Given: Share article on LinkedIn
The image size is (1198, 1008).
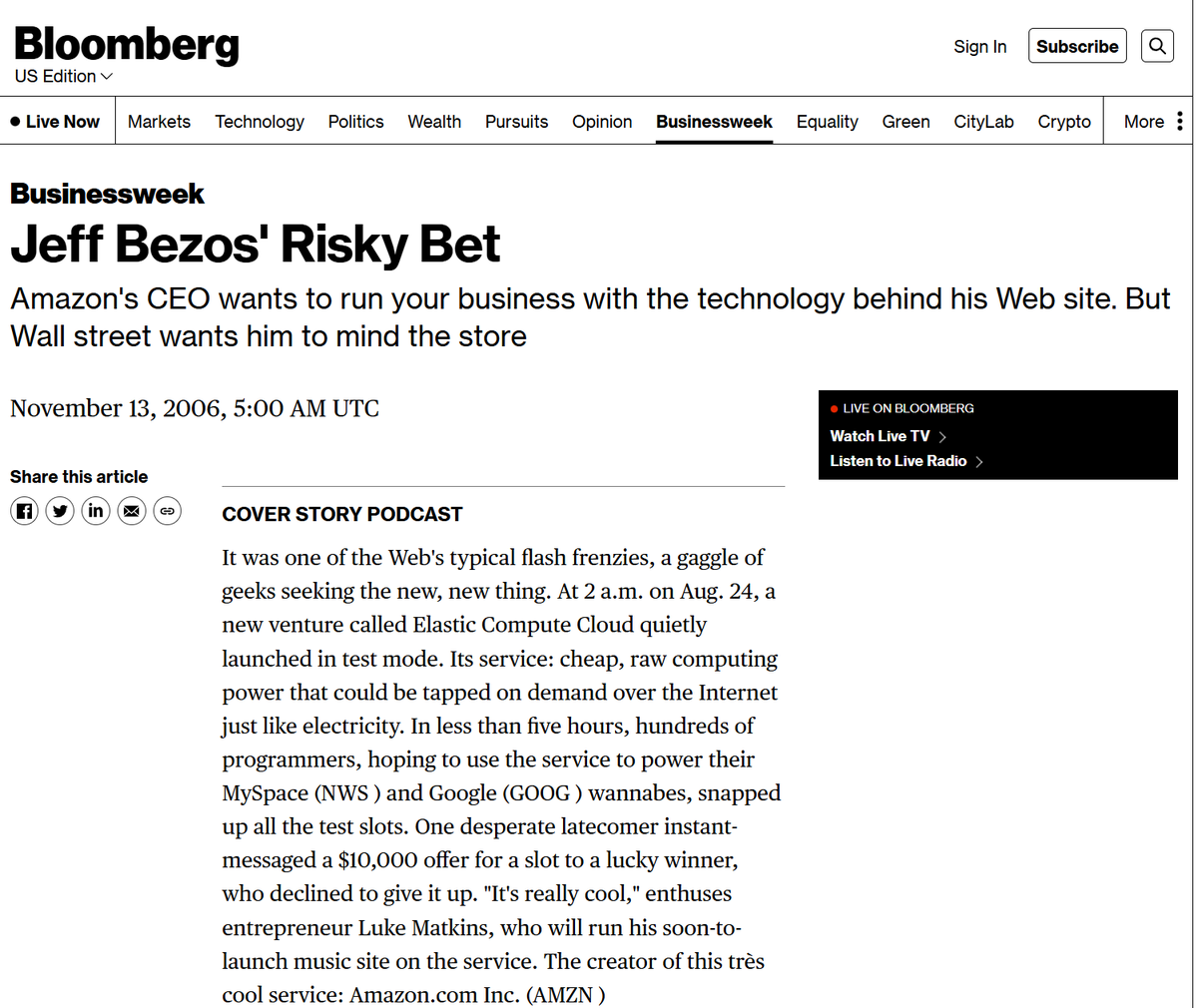Looking at the screenshot, I should point(96,511).
